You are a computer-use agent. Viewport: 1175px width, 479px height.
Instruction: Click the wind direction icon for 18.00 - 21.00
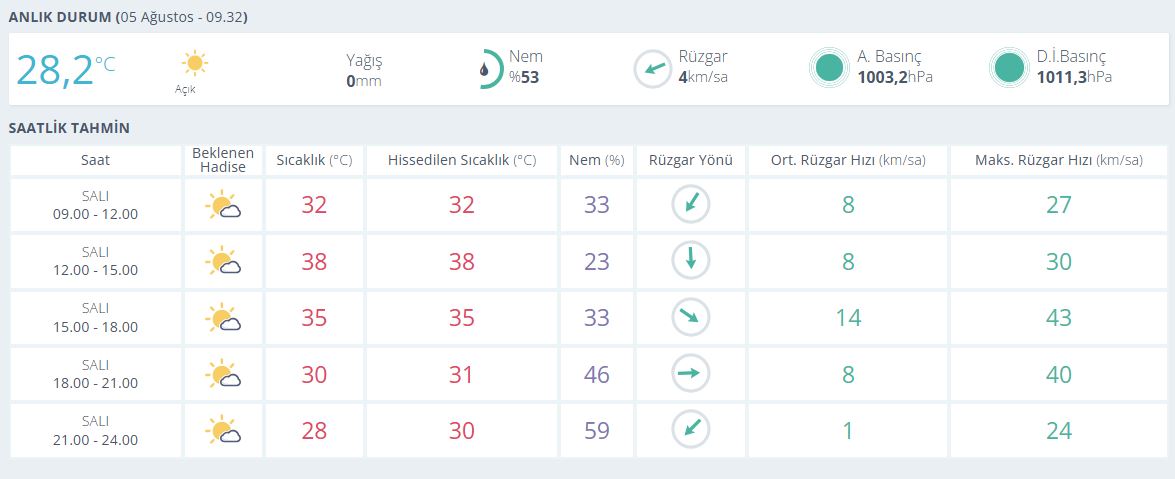690,373
